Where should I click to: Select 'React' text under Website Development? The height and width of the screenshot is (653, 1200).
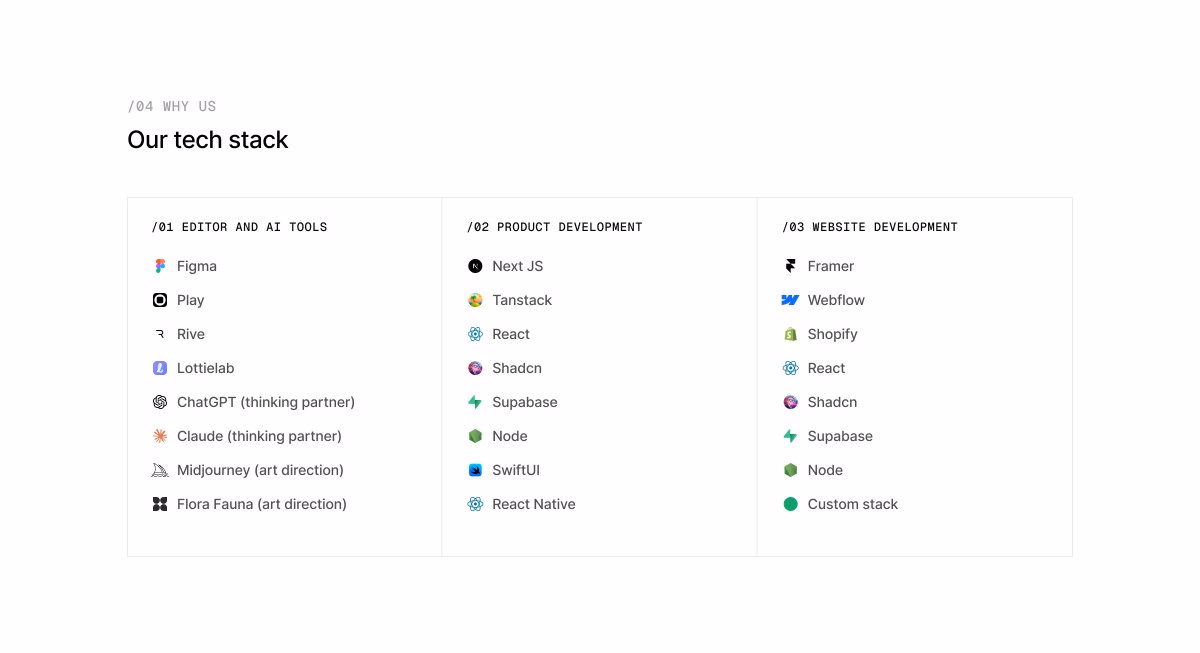[827, 368]
